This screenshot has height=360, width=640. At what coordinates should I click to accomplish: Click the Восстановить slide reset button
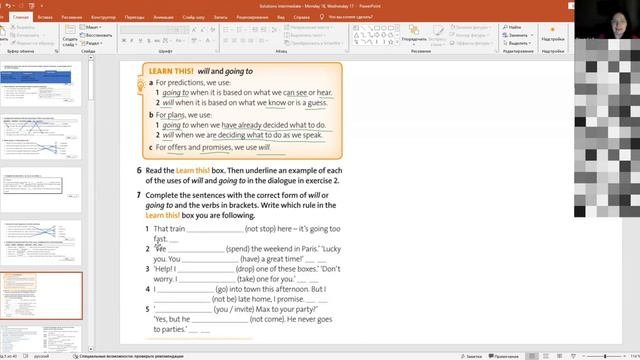pyautogui.click(x=96, y=35)
